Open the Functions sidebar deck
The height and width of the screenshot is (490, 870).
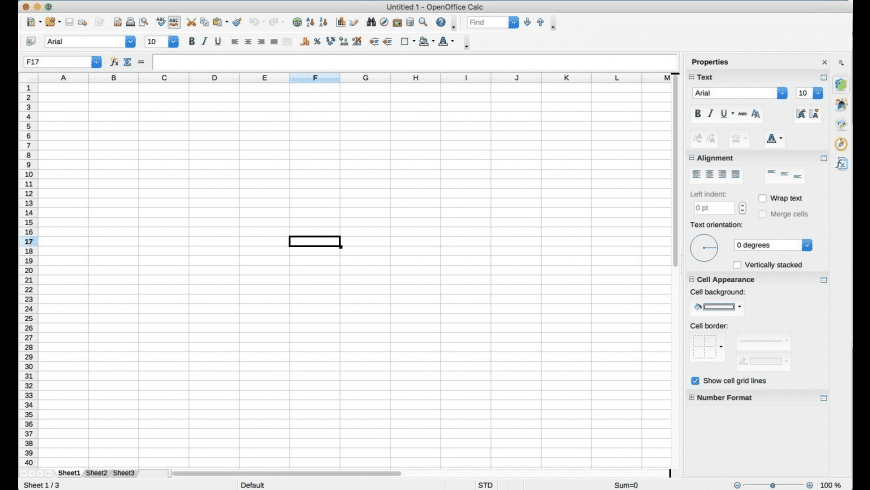(x=841, y=164)
